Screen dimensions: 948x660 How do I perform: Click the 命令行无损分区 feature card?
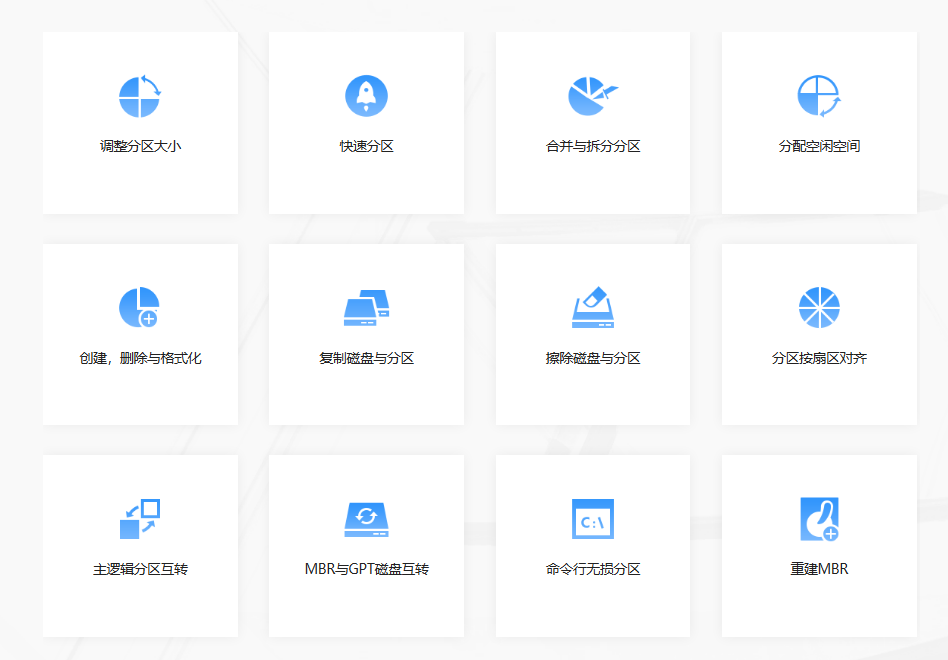click(592, 545)
